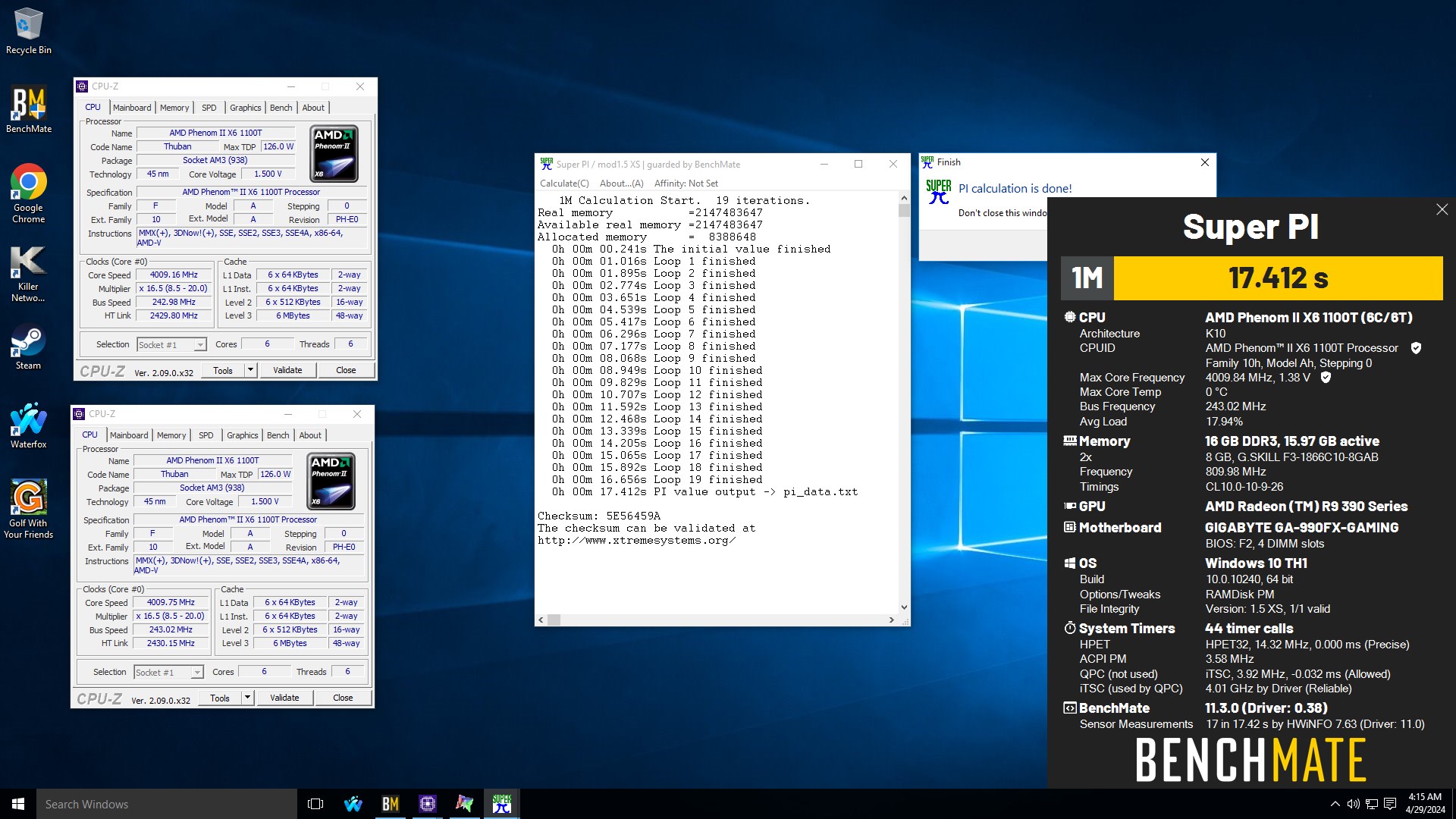This screenshot has width=1456, height=819.
Task: Open network status in system tray
Action: pyautogui.click(x=1371, y=804)
